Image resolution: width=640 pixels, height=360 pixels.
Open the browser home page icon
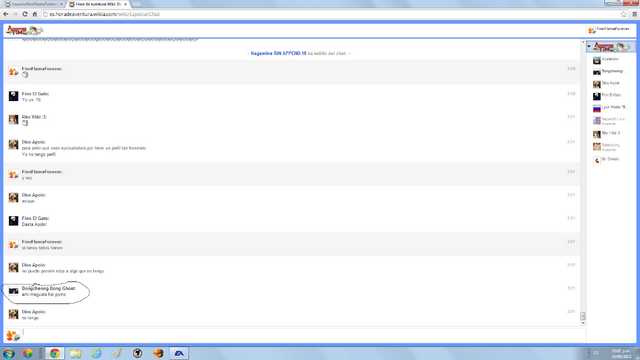click(35, 14)
